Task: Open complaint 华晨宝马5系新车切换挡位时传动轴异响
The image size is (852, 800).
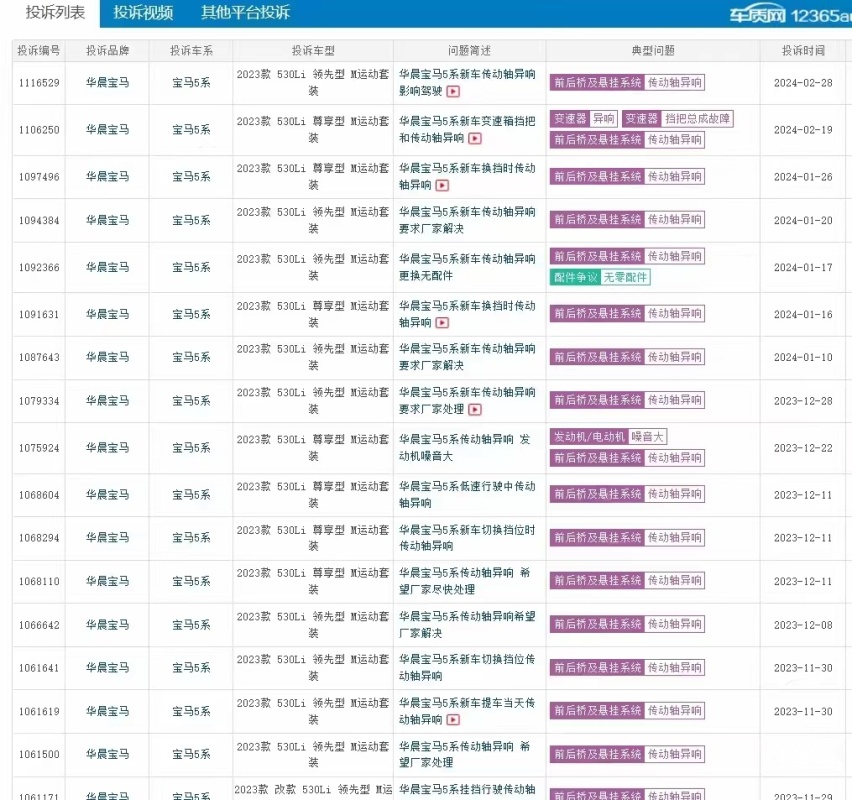Action: (x=467, y=538)
